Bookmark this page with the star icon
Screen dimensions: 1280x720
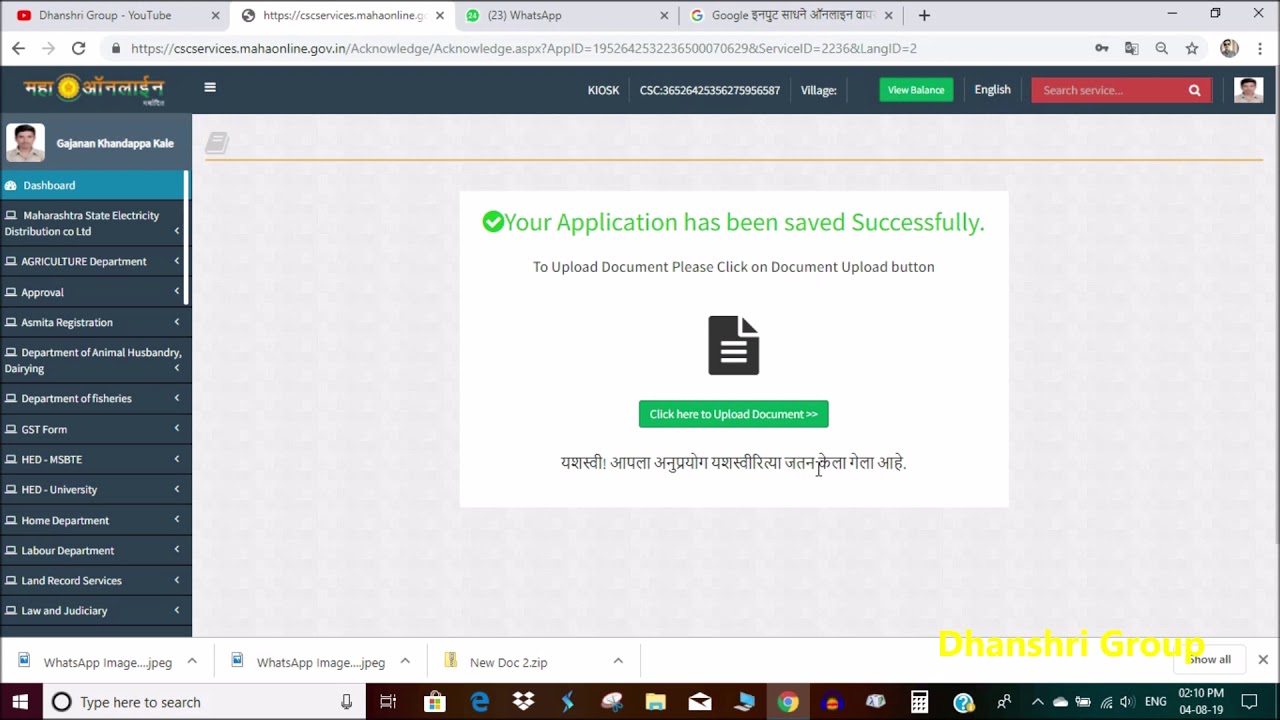pyautogui.click(x=1191, y=48)
